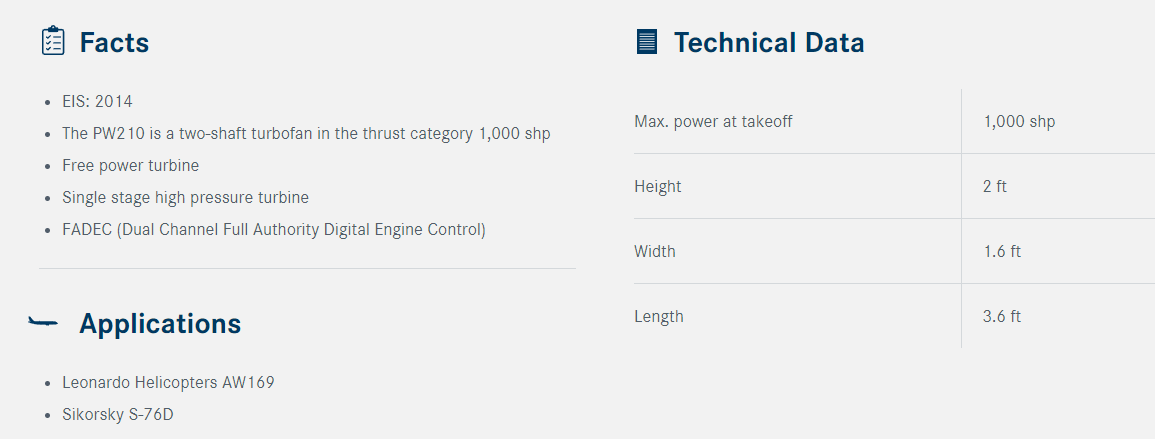Click Single stage high pressure turbine text
This screenshot has height=439, width=1155.
pyautogui.click(x=186, y=197)
